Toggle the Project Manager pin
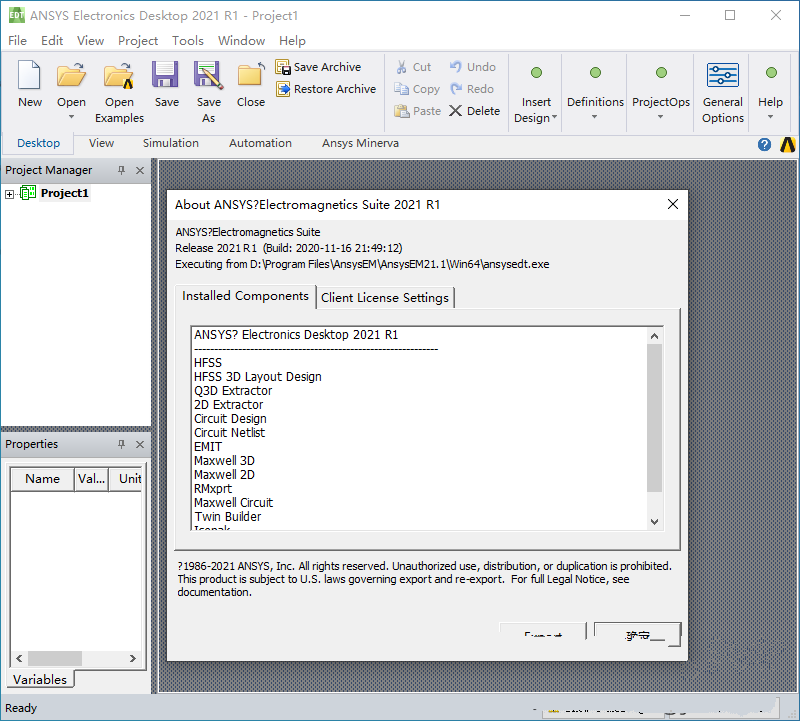Viewport: 800px width, 721px height. (x=121, y=170)
